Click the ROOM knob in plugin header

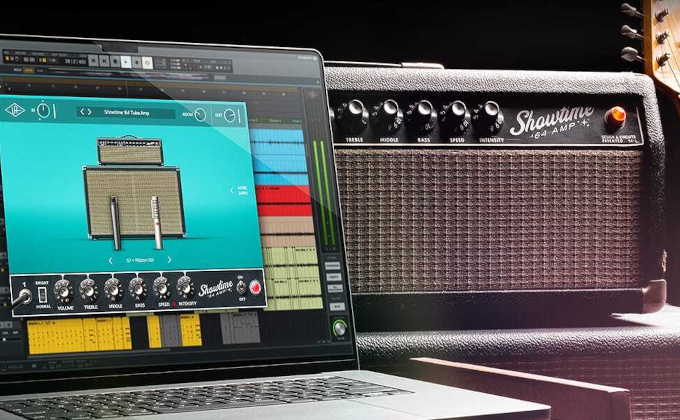pos(200,115)
